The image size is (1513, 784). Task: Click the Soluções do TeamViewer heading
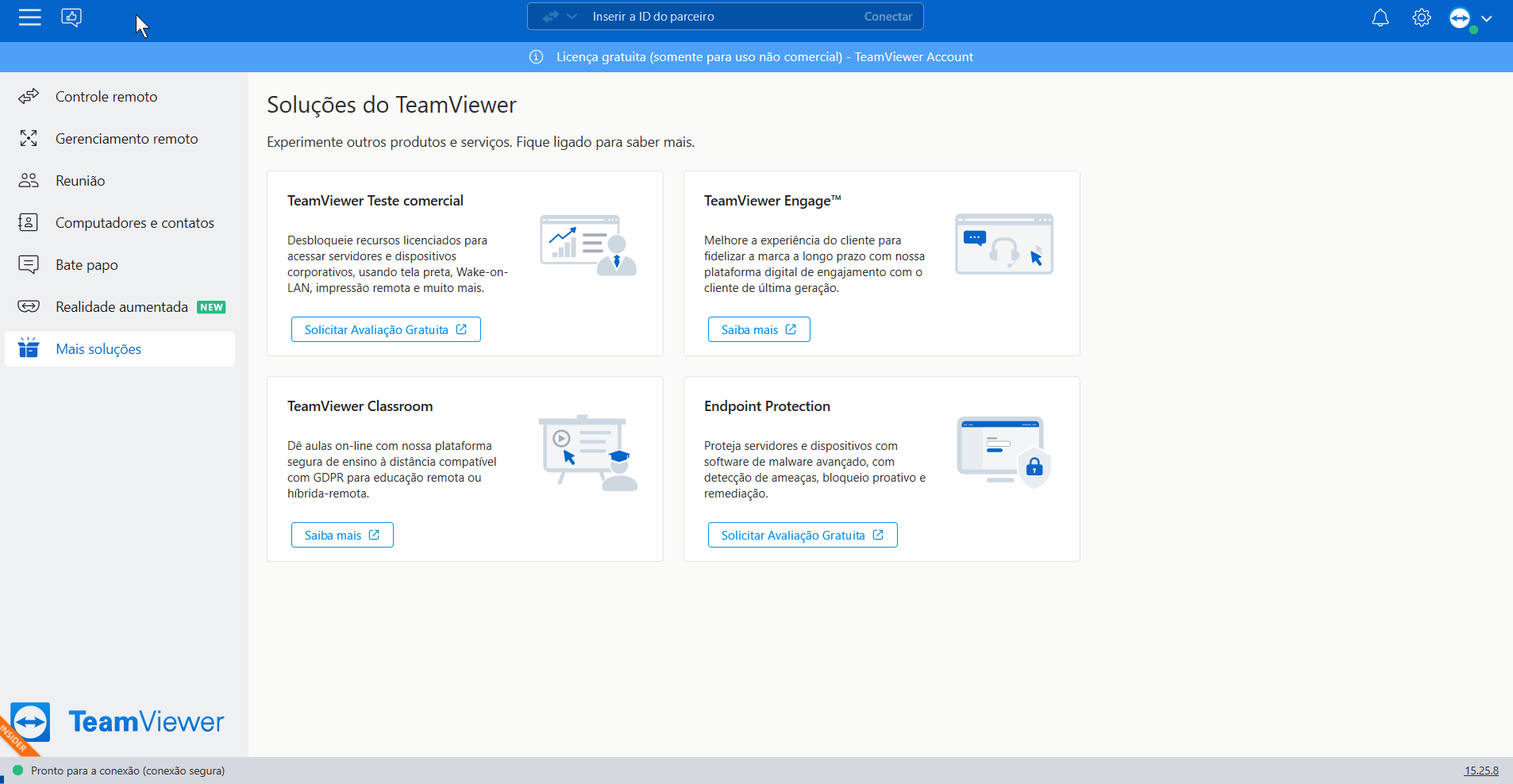click(391, 105)
